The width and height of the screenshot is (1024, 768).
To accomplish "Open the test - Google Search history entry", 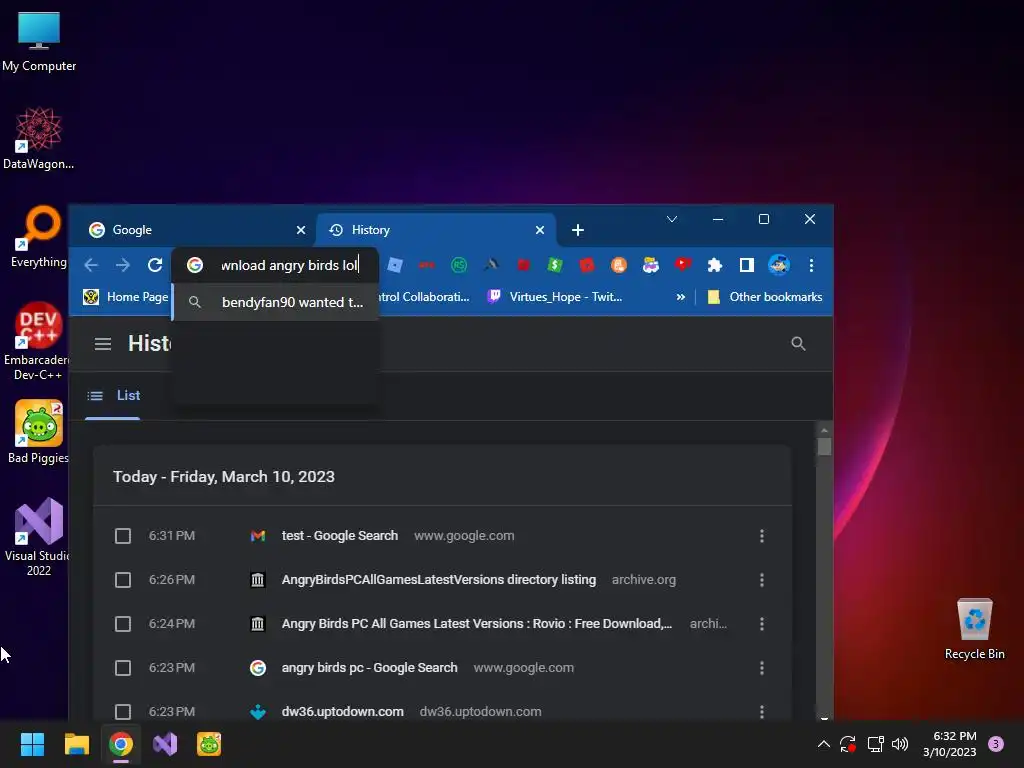I will click(x=340, y=536).
